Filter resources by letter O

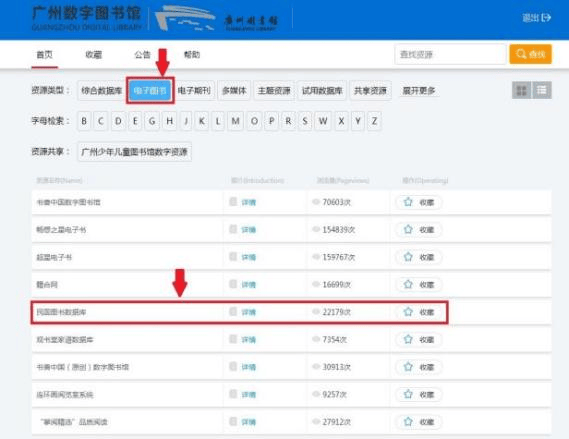254,121
